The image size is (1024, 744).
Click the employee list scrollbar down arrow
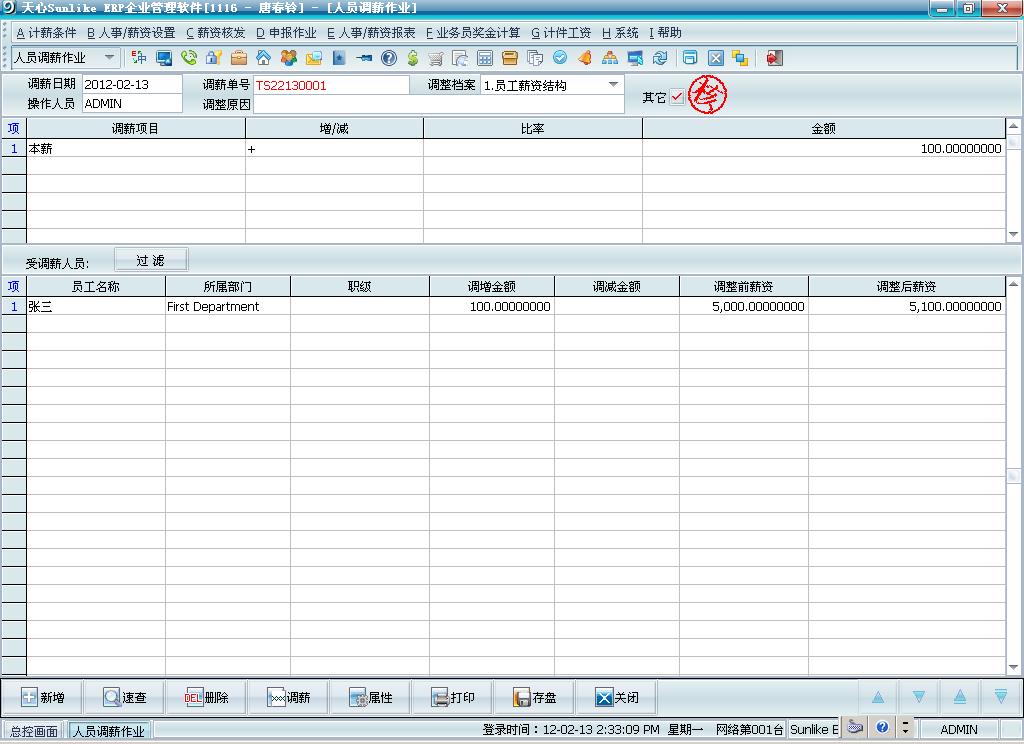[1014, 668]
